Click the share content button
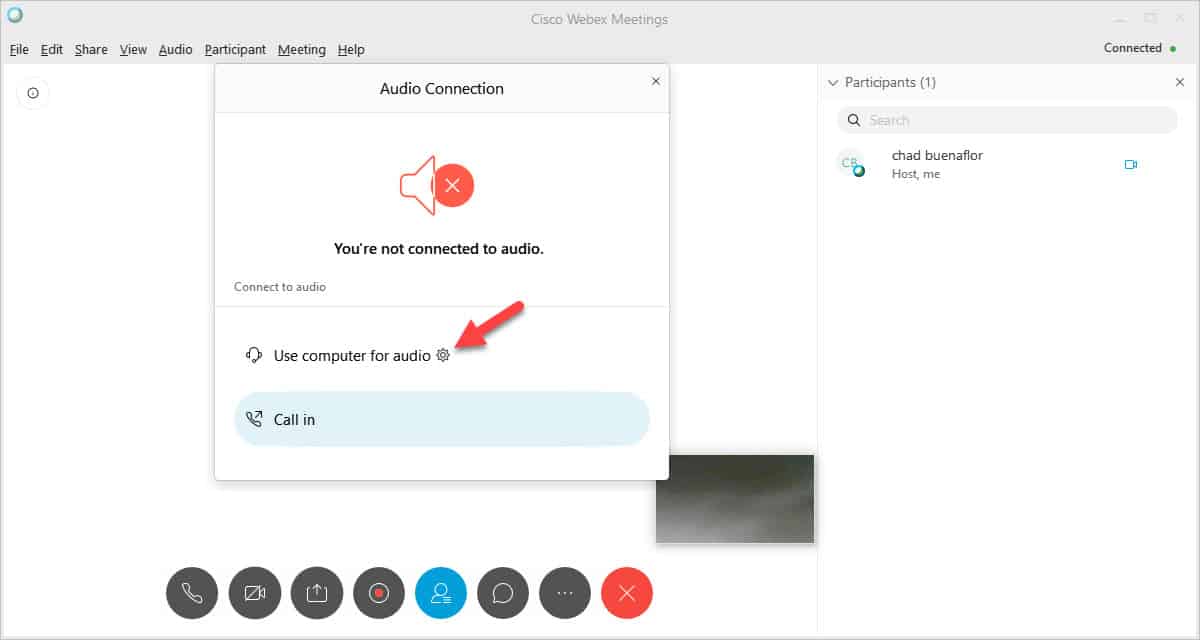The height and width of the screenshot is (640, 1200). pyautogui.click(x=317, y=593)
